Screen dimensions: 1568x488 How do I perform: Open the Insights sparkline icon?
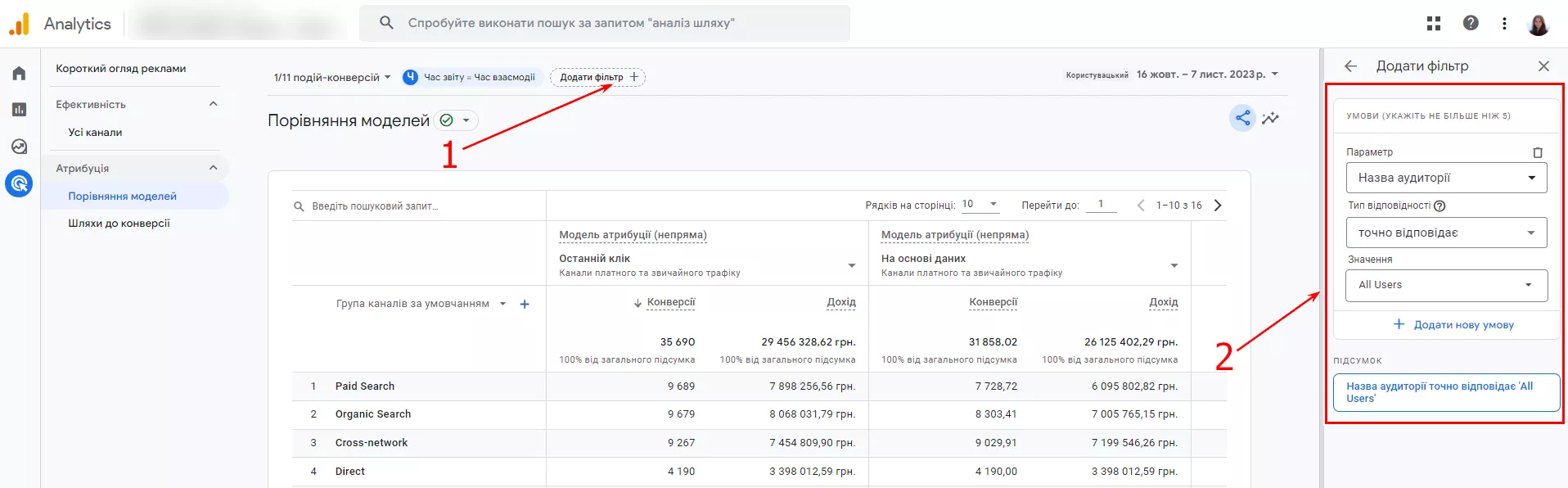click(x=1270, y=119)
